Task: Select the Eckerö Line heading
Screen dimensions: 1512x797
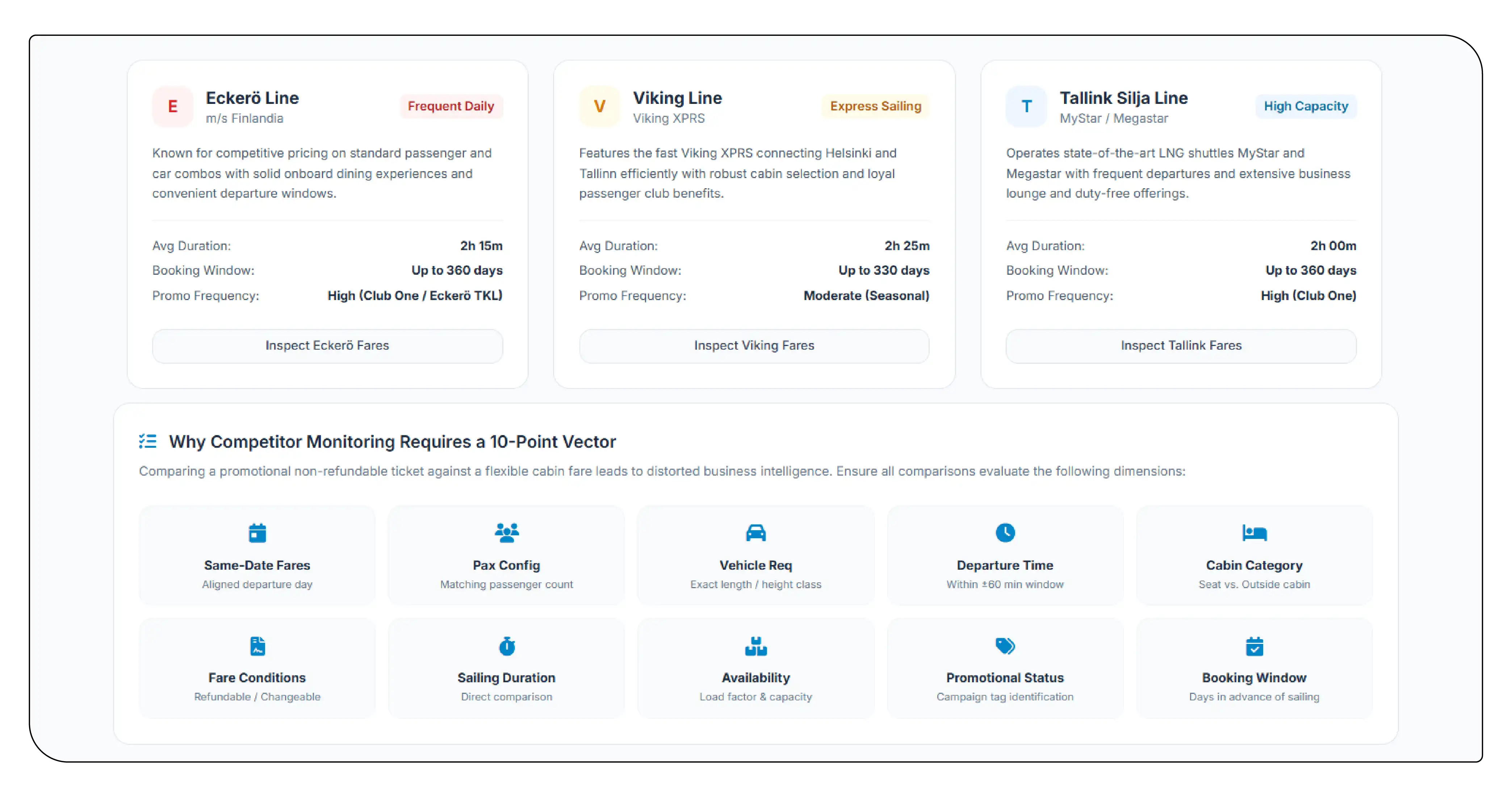Action: point(252,98)
